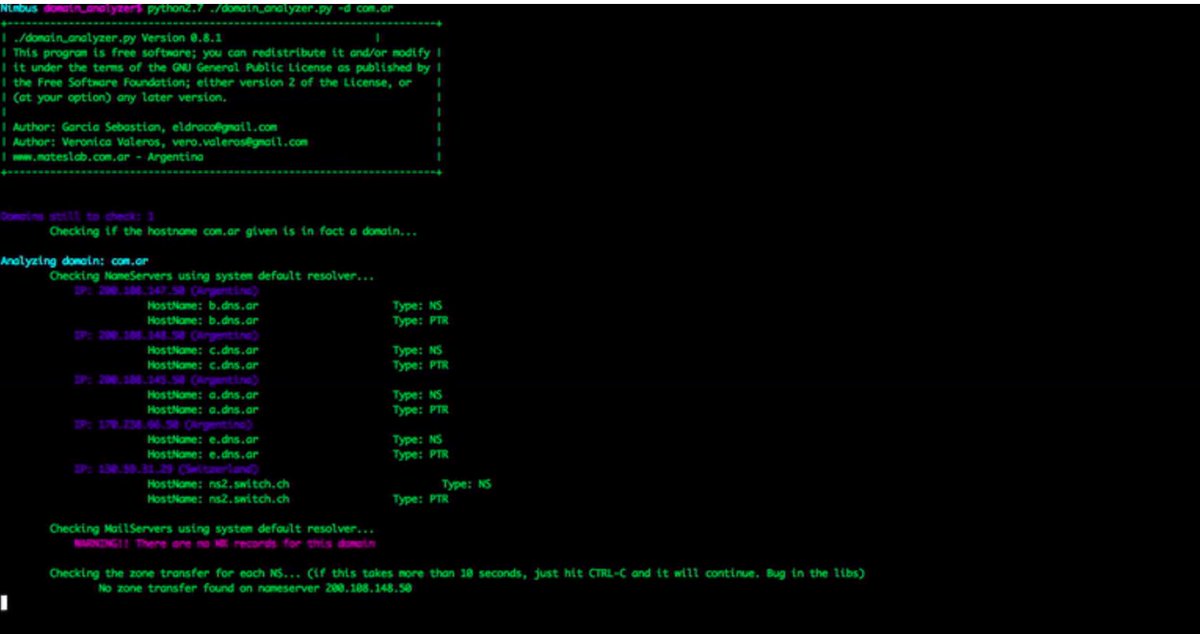Click the purple IP line above c.dns.ar
Image resolution: width=1200 pixels, height=634 pixels.
click(x=166, y=335)
